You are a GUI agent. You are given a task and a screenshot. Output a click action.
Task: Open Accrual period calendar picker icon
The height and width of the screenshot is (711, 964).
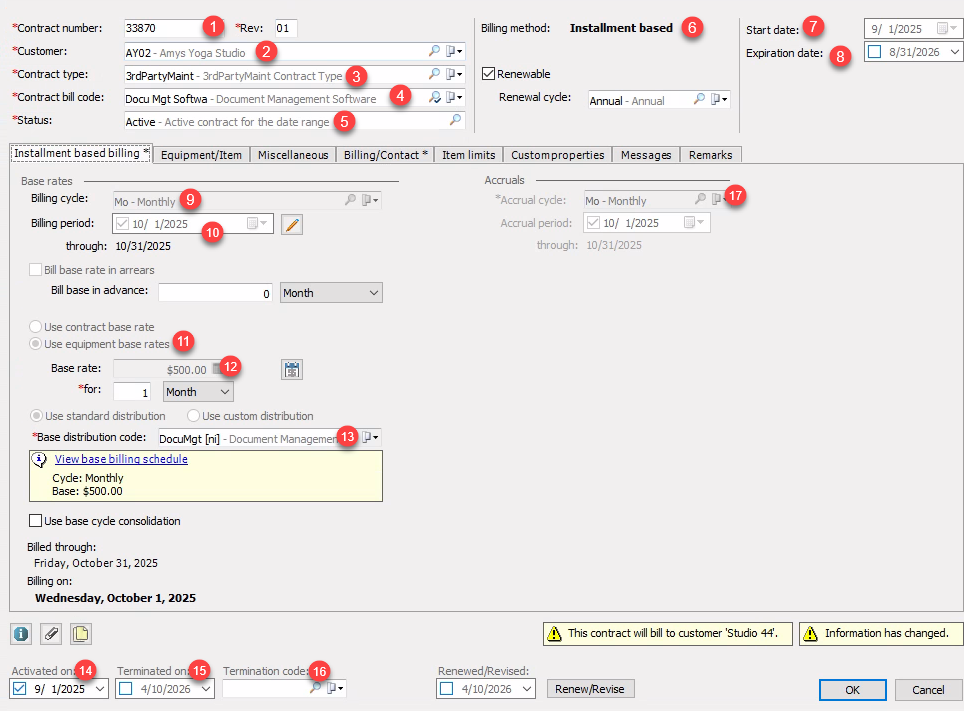point(693,222)
